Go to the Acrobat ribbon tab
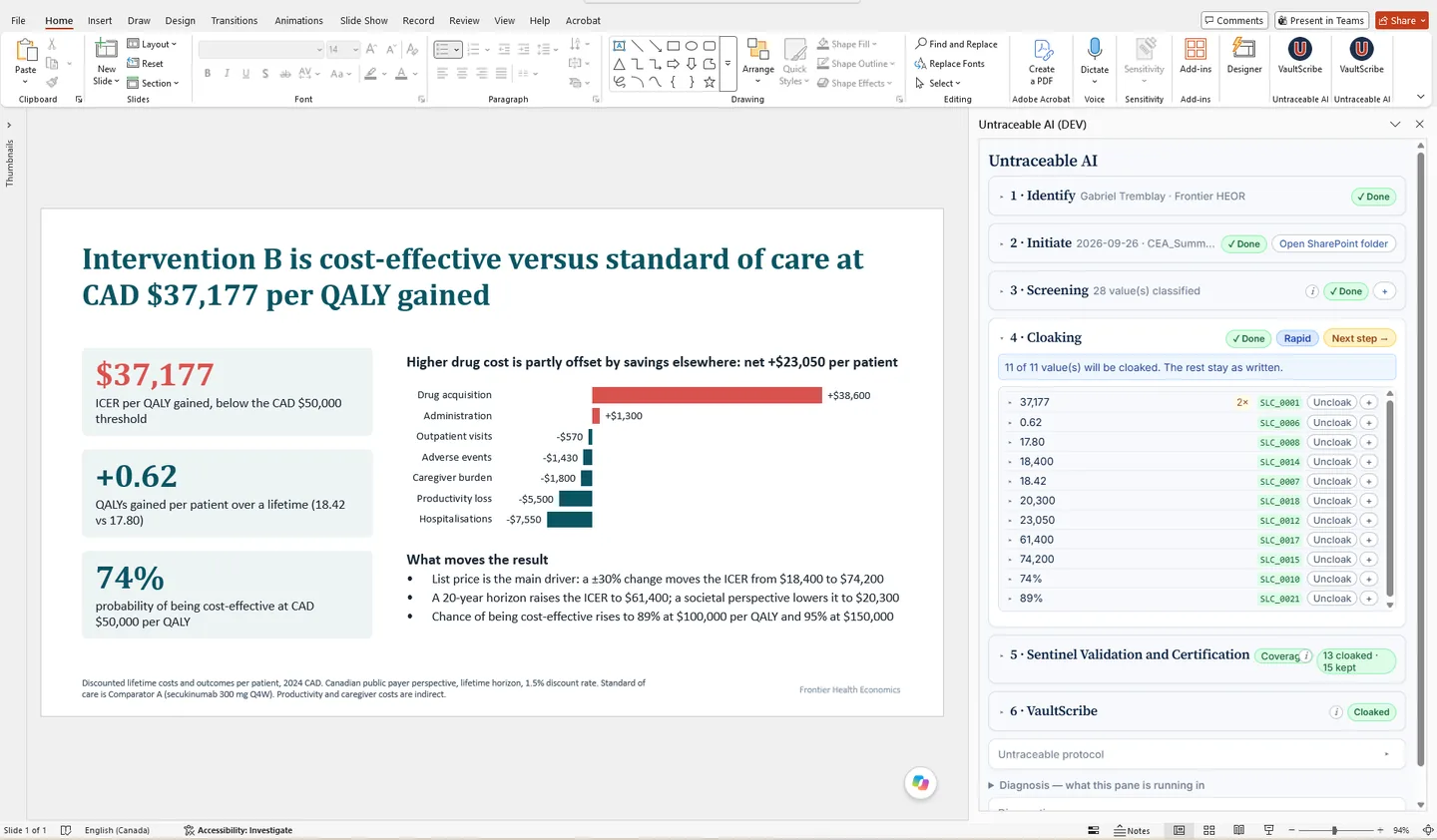This screenshot has height=840, width=1437. [x=583, y=20]
